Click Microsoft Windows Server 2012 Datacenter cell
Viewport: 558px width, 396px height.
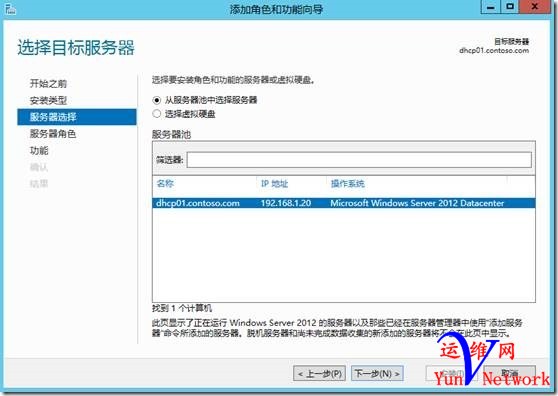tap(417, 203)
